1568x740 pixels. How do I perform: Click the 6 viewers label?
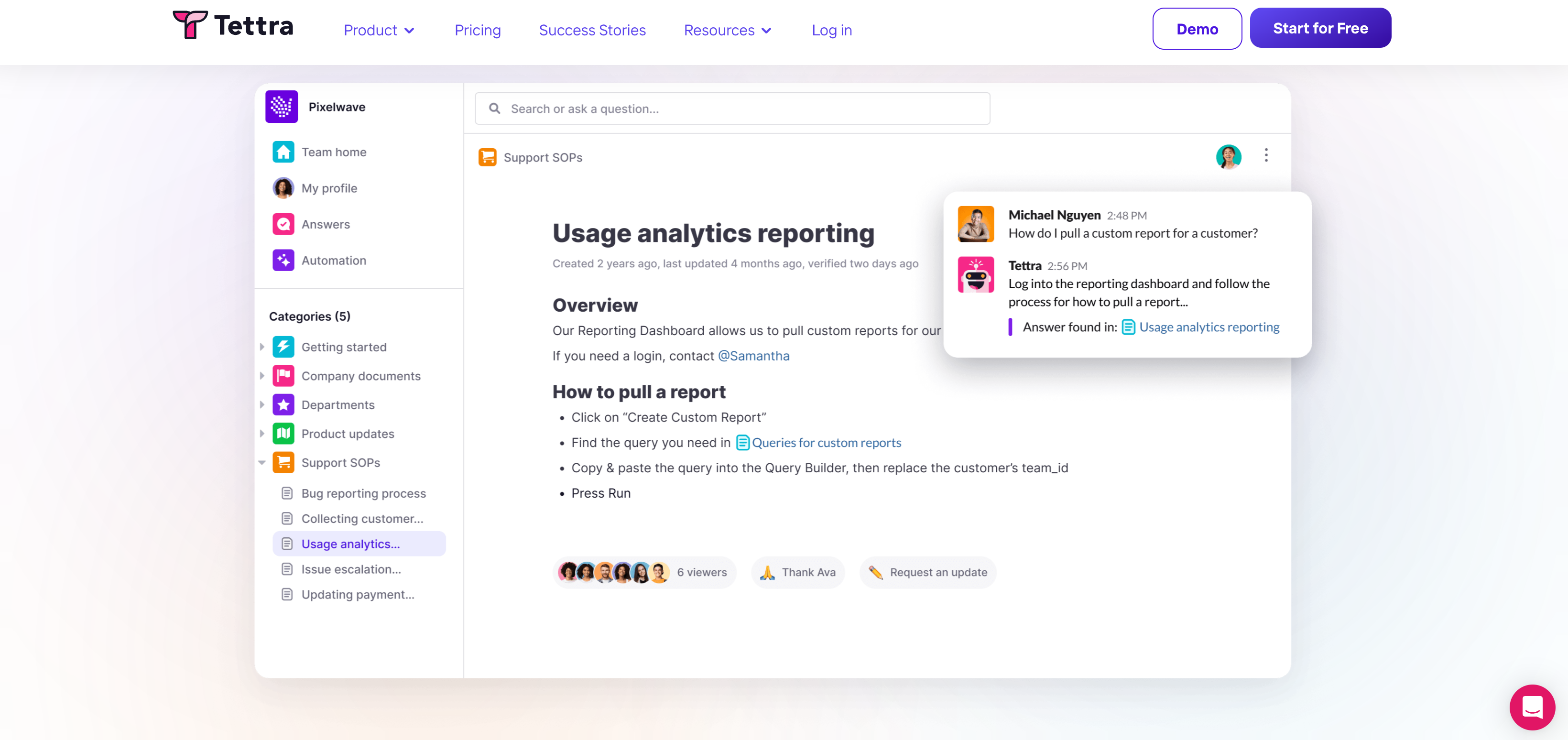[x=702, y=572]
